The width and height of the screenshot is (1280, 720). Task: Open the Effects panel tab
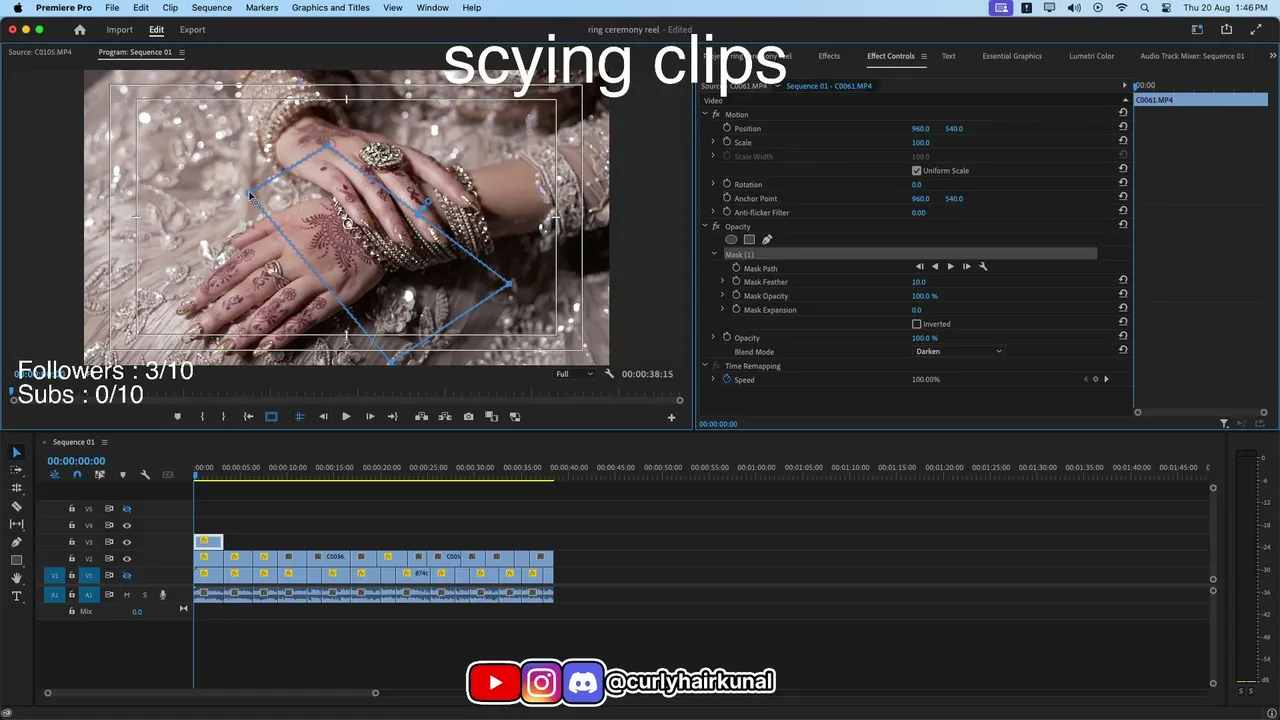click(829, 56)
